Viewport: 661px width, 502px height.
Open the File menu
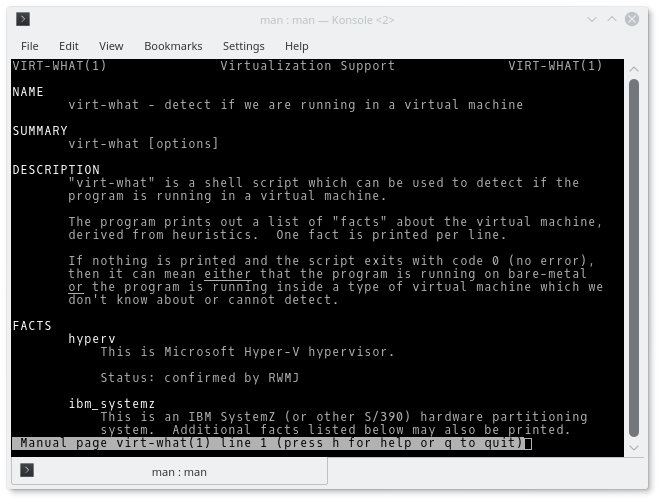click(x=30, y=46)
